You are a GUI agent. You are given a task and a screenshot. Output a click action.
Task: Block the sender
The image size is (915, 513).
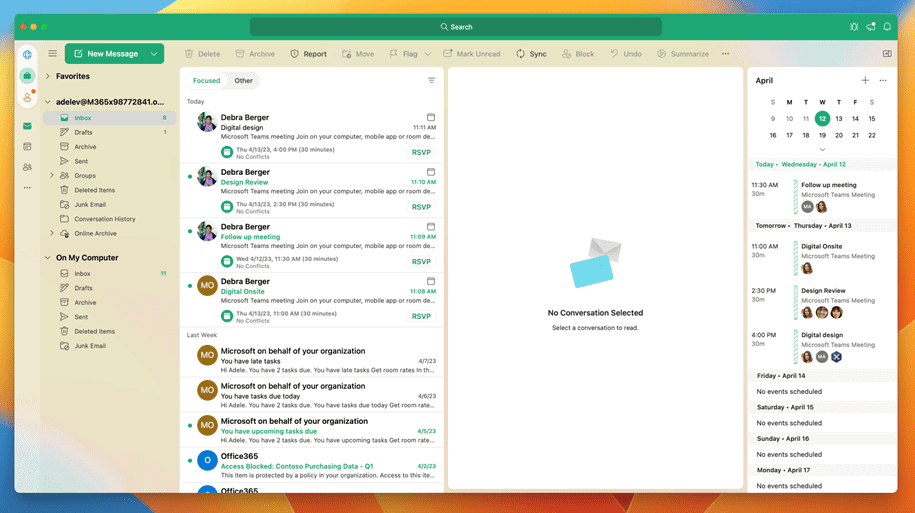(578, 54)
